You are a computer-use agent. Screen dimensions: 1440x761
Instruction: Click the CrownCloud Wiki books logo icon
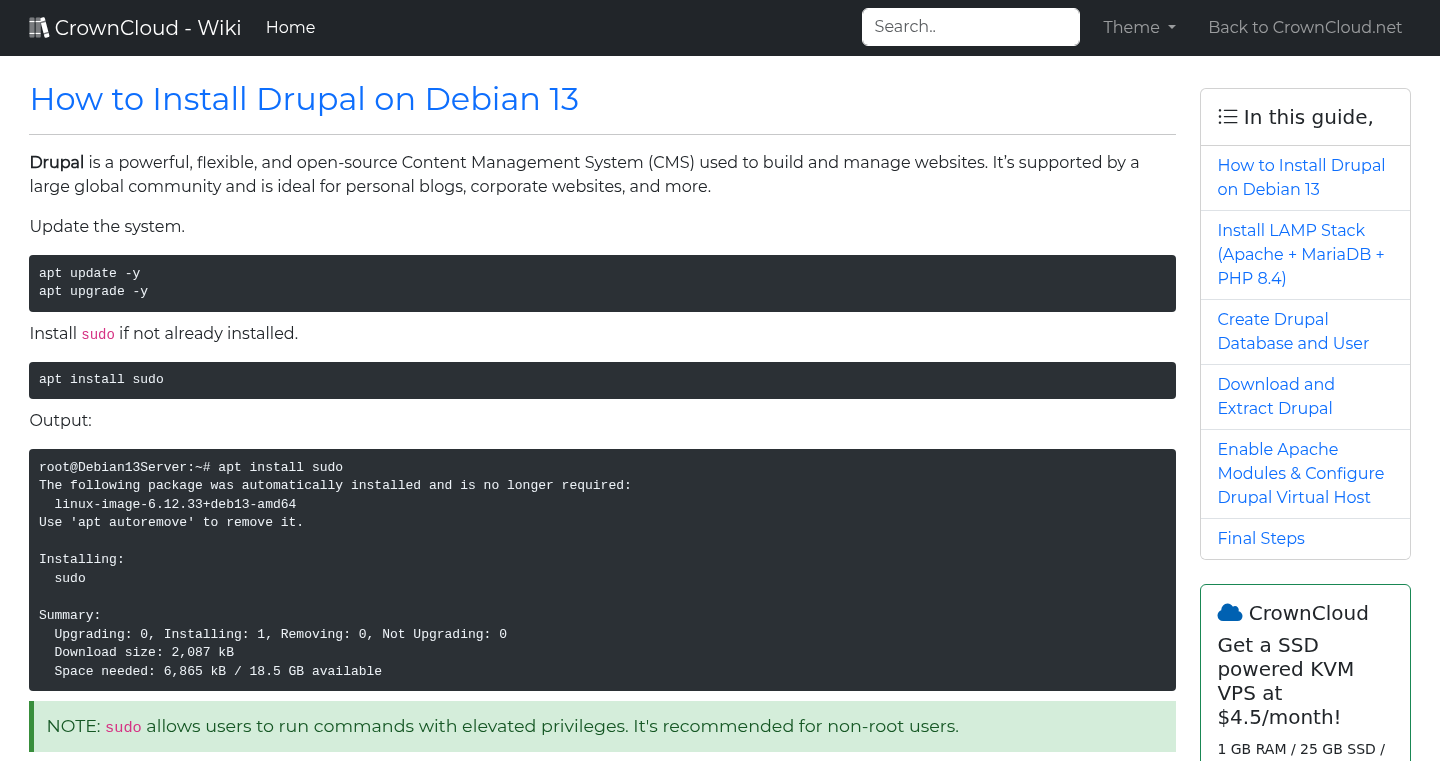(x=39, y=26)
